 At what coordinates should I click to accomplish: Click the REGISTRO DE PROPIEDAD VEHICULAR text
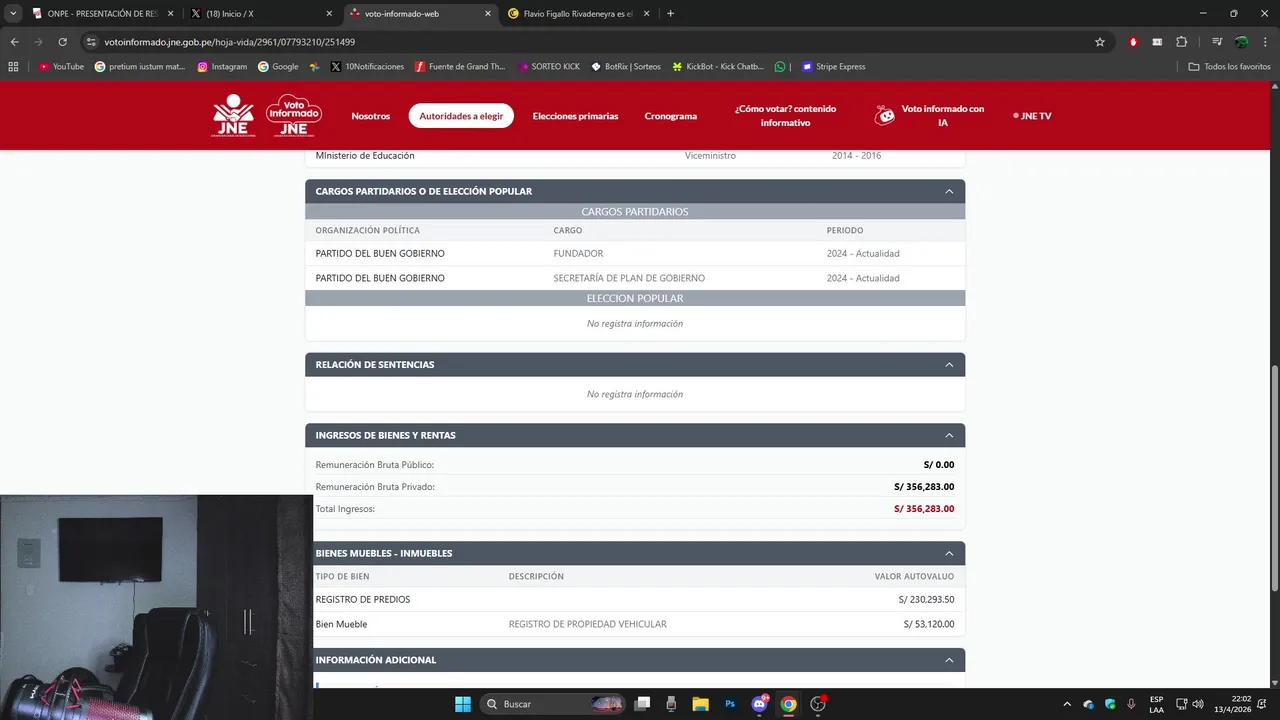pyautogui.click(x=587, y=624)
